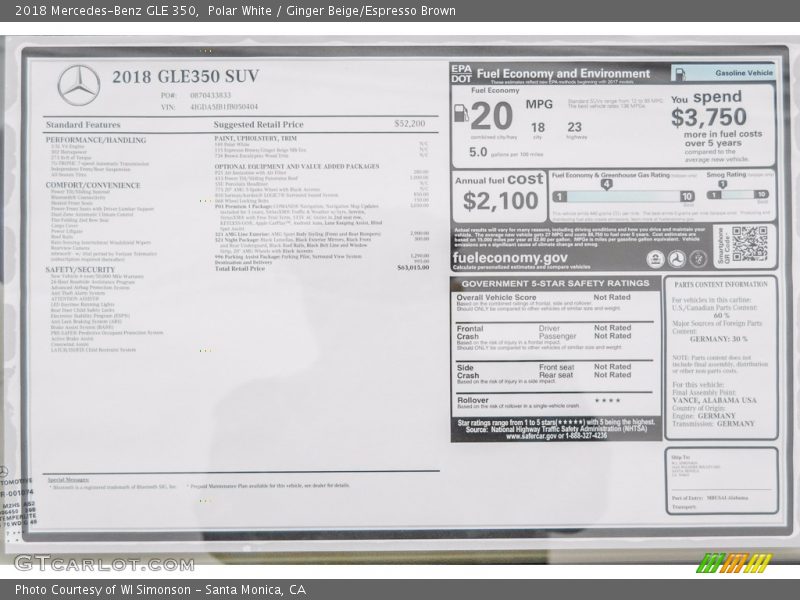
Task: Click the Special Messages label
Action: (x=68, y=480)
